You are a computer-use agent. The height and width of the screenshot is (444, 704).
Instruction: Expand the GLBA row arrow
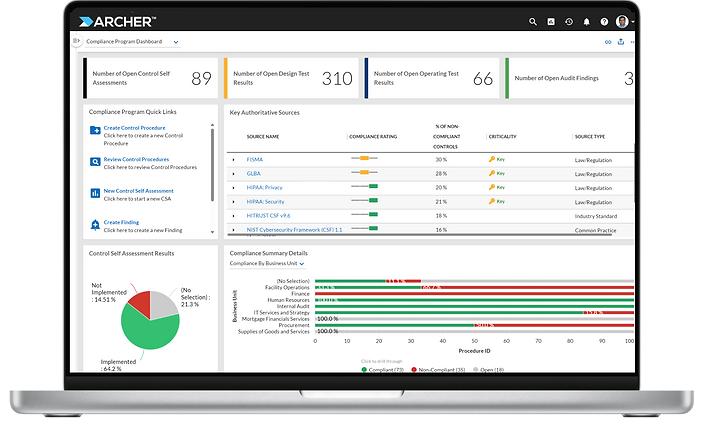tap(233, 174)
